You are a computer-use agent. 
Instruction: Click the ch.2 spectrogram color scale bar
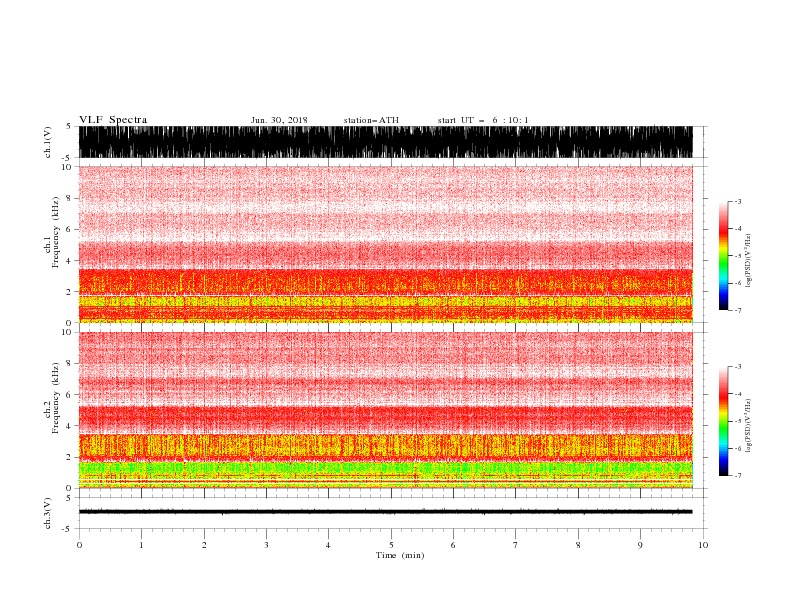click(x=723, y=421)
